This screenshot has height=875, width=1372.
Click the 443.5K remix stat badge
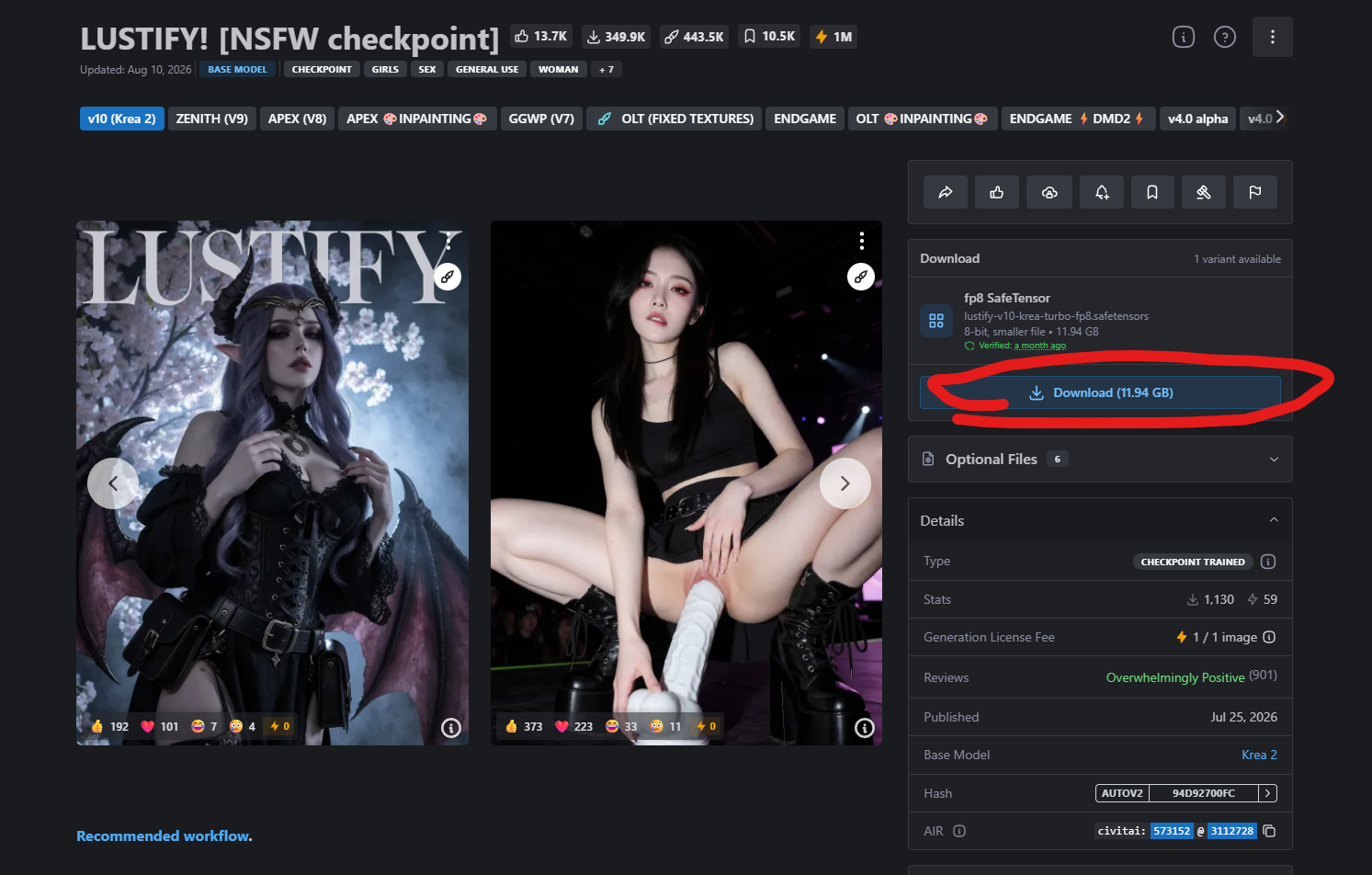tap(695, 37)
